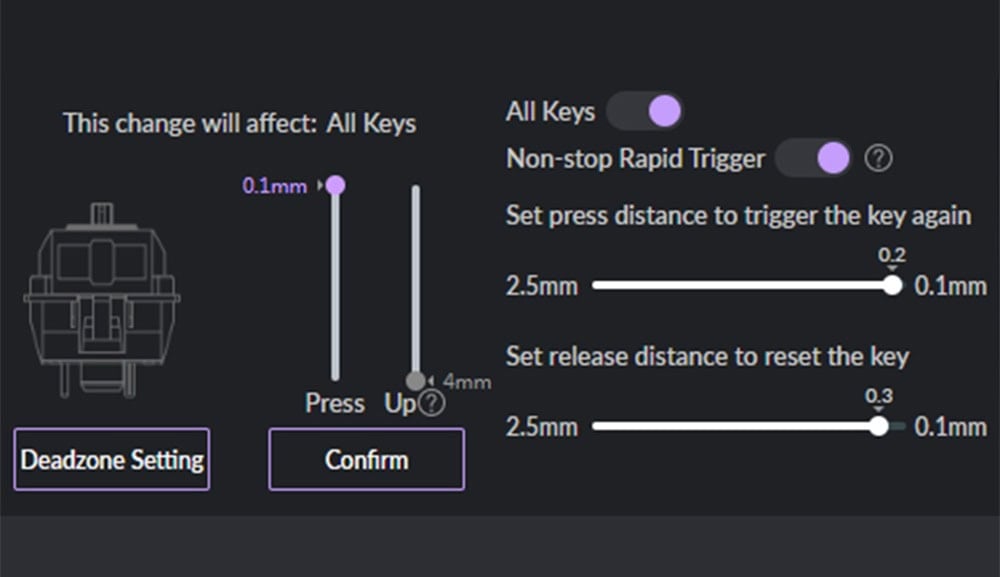The width and height of the screenshot is (1000, 577).
Task: Click the small arrow marker beside 0.1mm label
Action: 320,186
